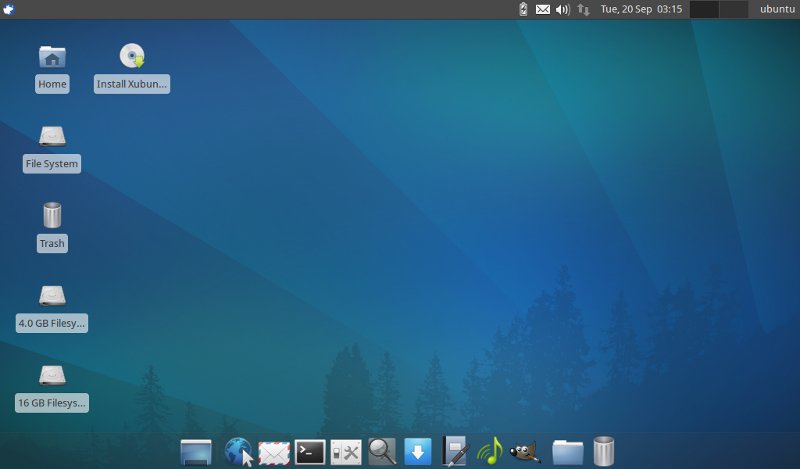Screen dimensions: 800x469
Task: Click the magnifying glass search icon in dock
Action: coord(382,452)
